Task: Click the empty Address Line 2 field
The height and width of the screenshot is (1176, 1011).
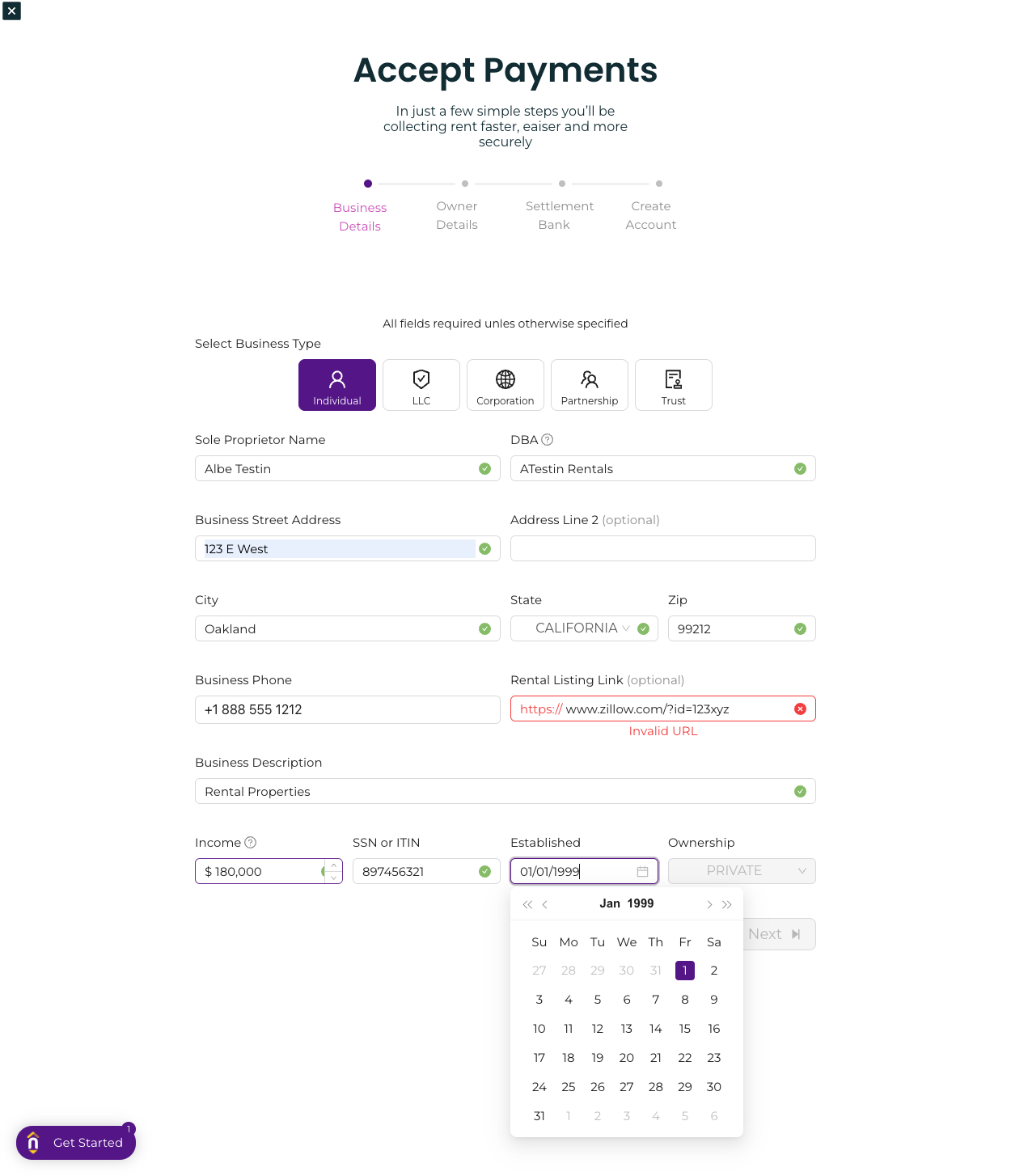Action: coord(663,548)
